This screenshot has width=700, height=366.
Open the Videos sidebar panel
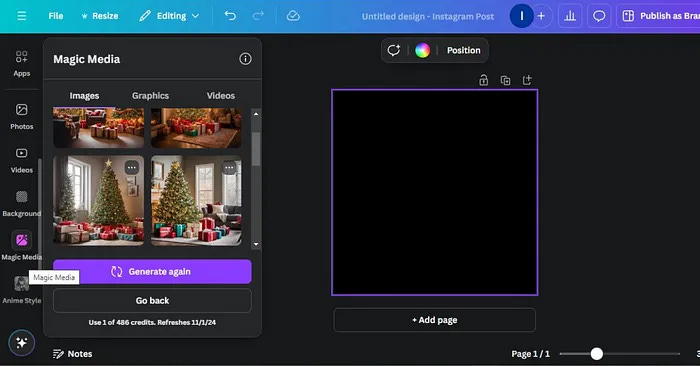tap(21, 160)
